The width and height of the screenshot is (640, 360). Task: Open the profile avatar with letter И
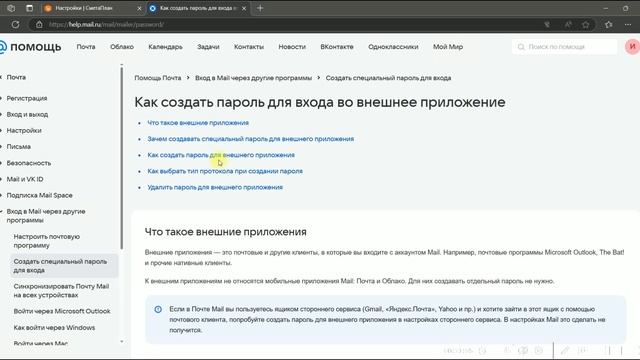tap(632, 47)
